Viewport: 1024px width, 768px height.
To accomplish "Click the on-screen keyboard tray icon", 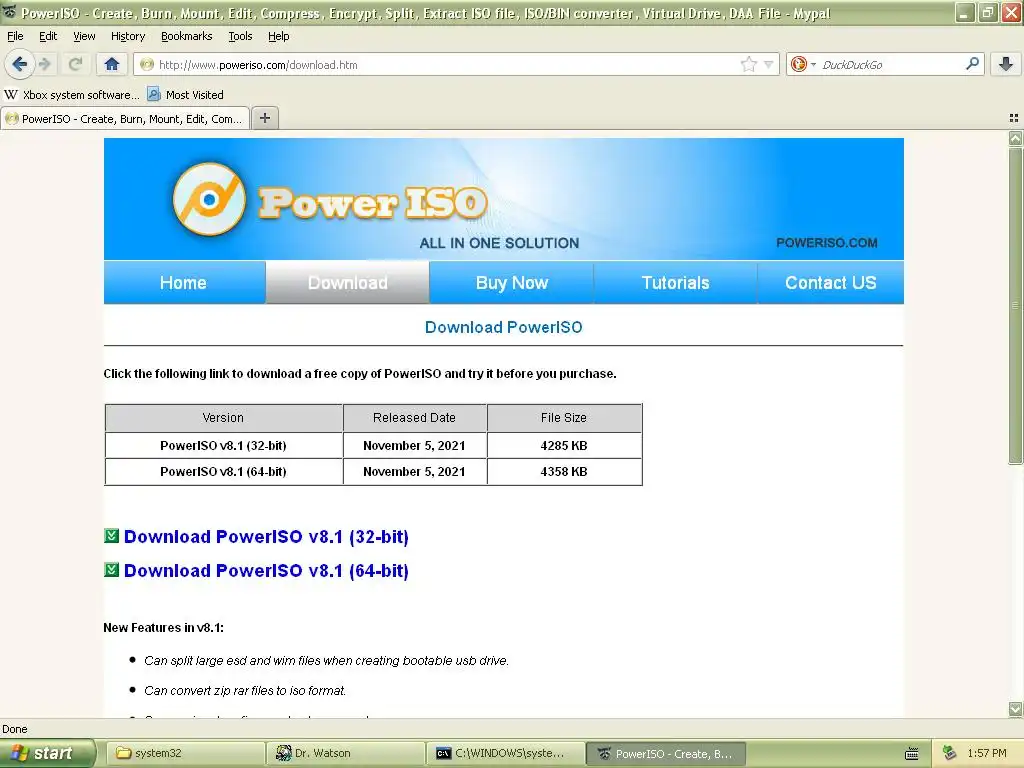I will pyautogui.click(x=912, y=754).
